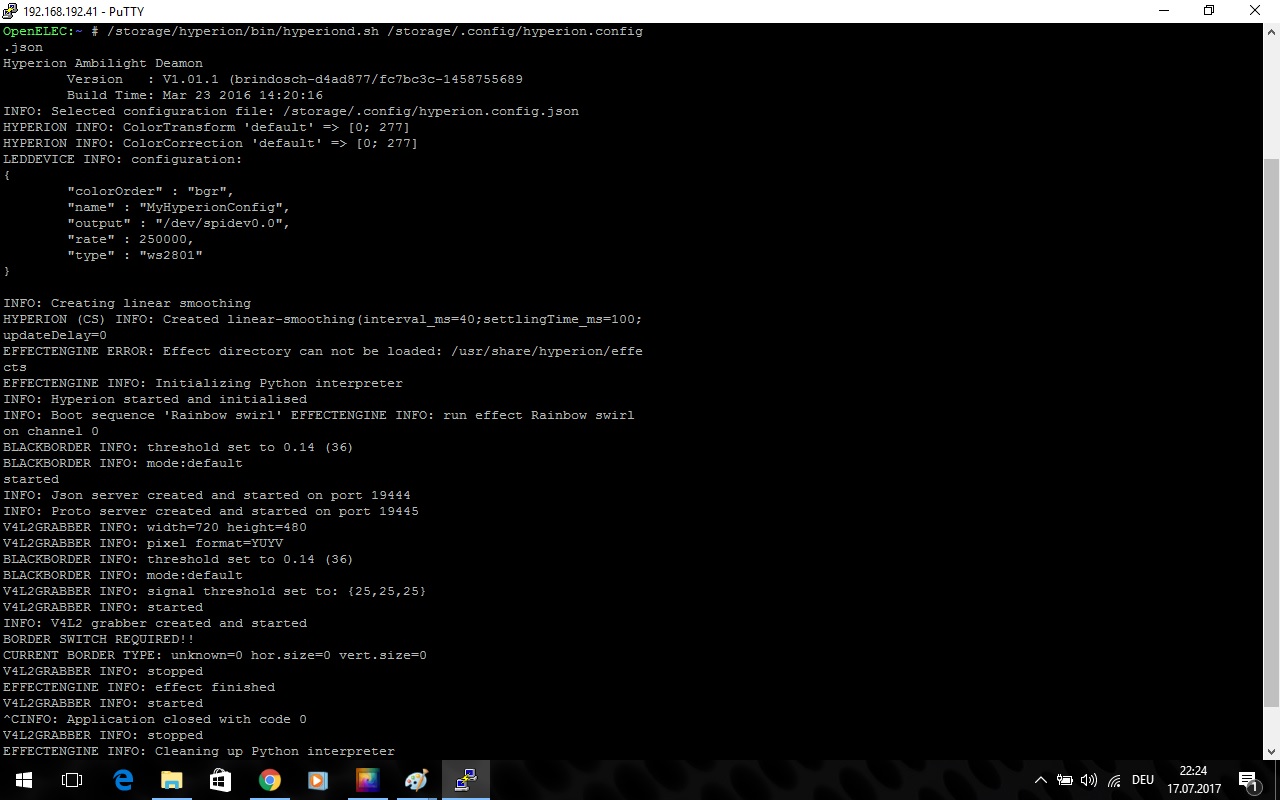Image resolution: width=1280 pixels, height=800 pixels.
Task: Open the Photos app in the taskbar
Action: (367, 780)
